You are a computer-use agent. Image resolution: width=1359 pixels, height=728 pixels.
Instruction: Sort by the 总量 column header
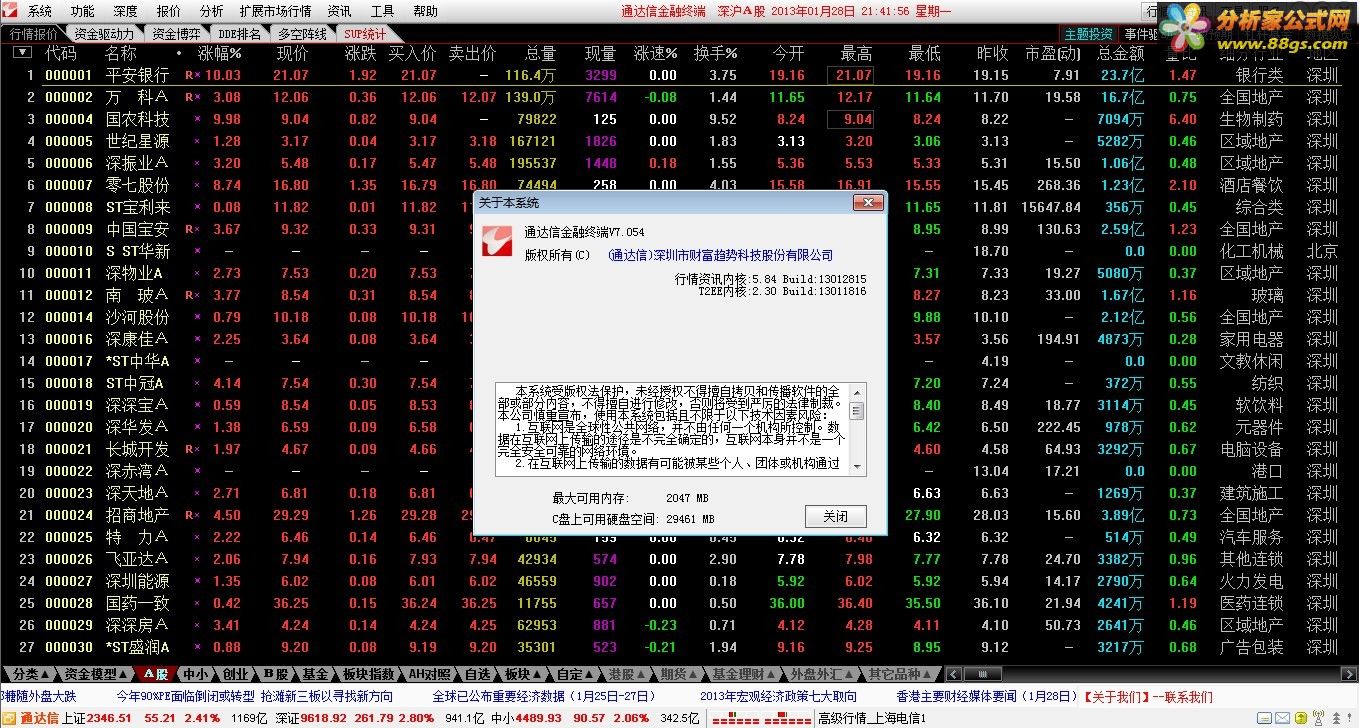coord(540,52)
